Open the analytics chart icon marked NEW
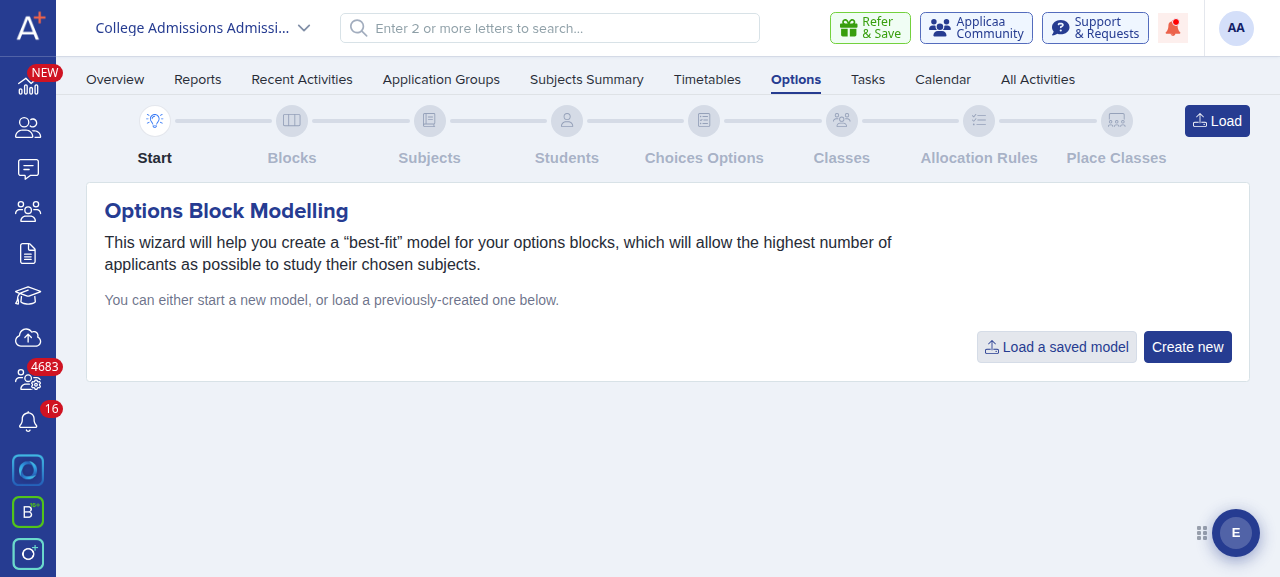This screenshot has height=577, width=1280. 28,86
